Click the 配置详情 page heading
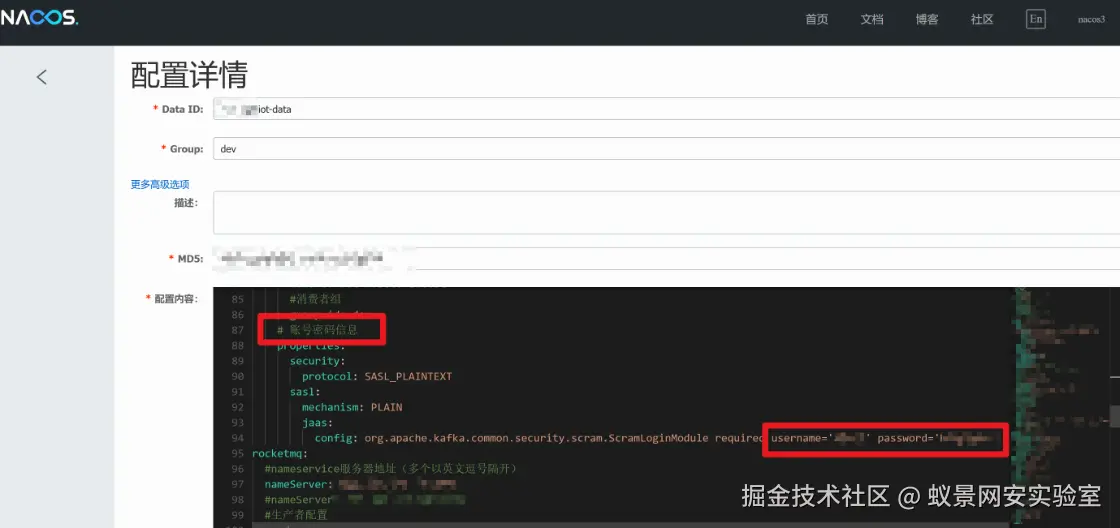1120x528 pixels. pyautogui.click(x=189, y=74)
